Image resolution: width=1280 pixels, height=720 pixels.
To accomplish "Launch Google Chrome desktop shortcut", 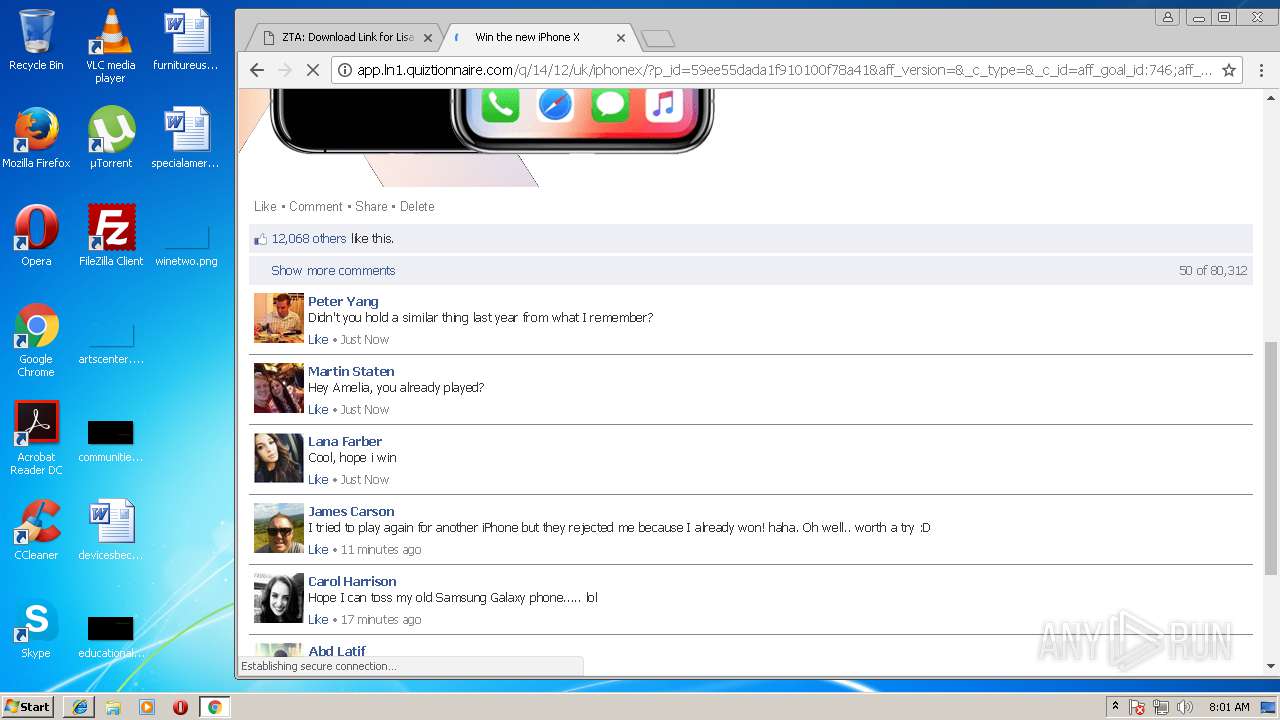I will click(36, 340).
